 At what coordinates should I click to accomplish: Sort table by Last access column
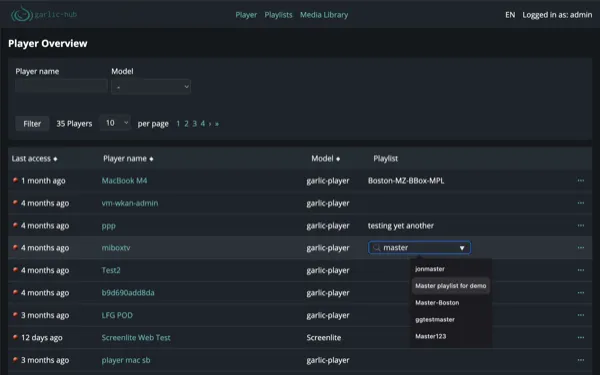tap(34, 158)
